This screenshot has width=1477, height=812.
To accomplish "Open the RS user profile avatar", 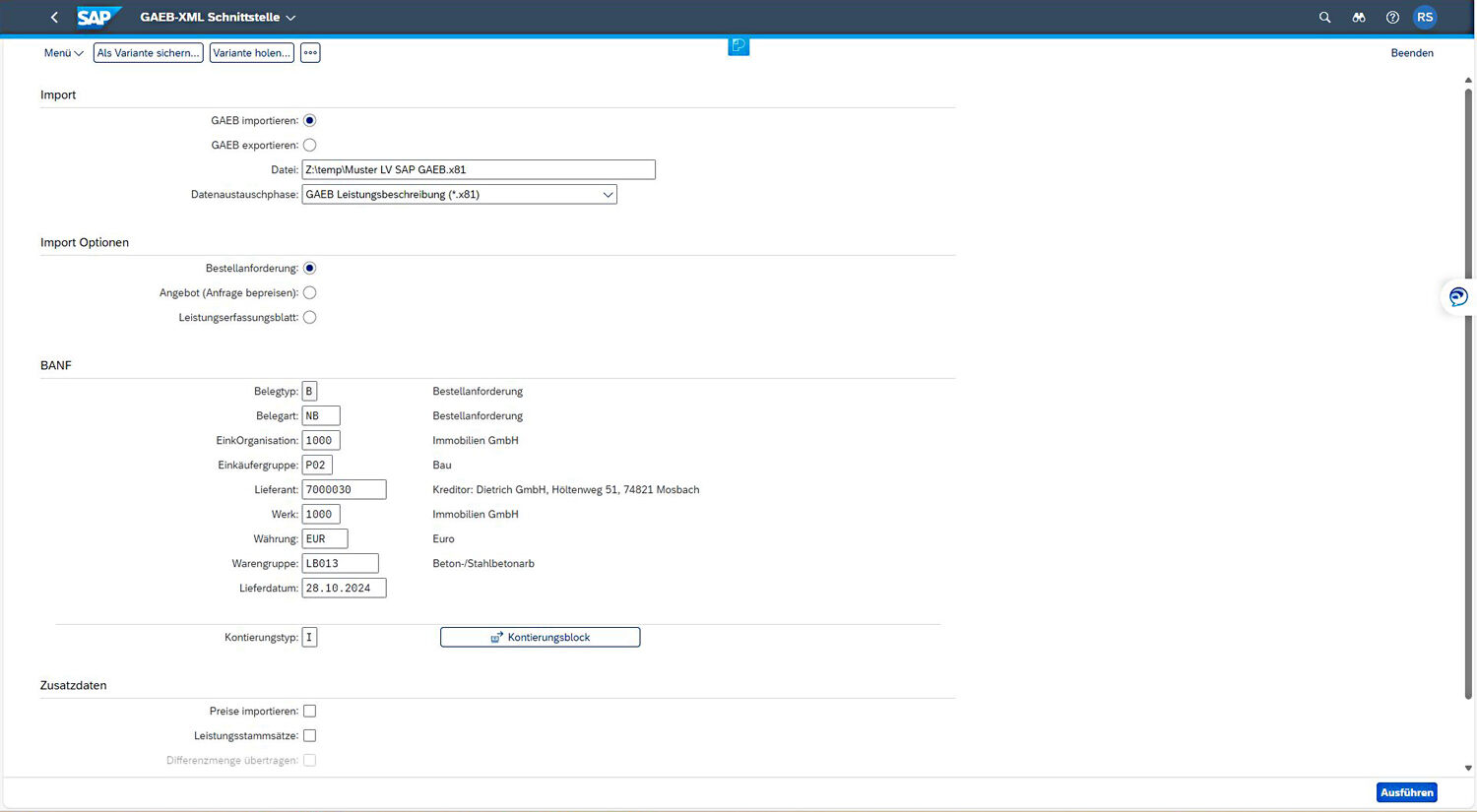I will (1425, 18).
